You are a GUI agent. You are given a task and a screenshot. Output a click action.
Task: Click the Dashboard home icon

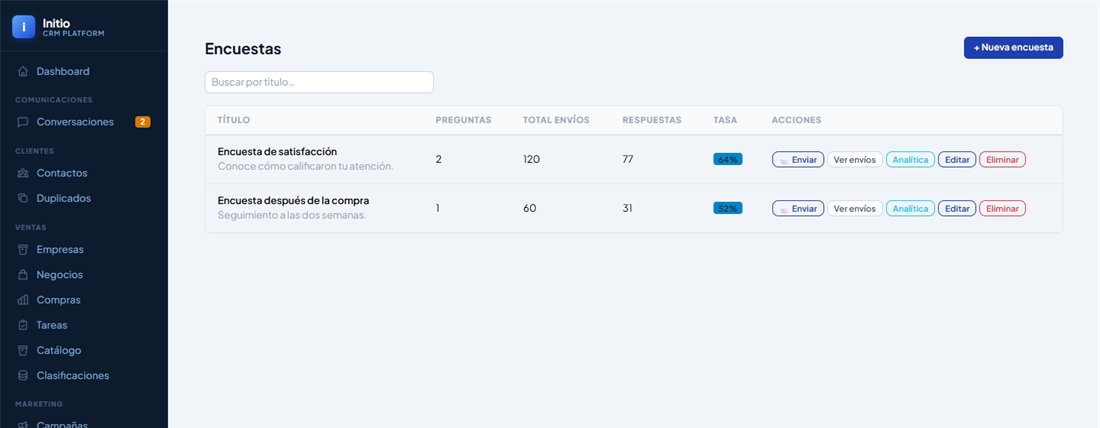pyautogui.click(x=23, y=72)
